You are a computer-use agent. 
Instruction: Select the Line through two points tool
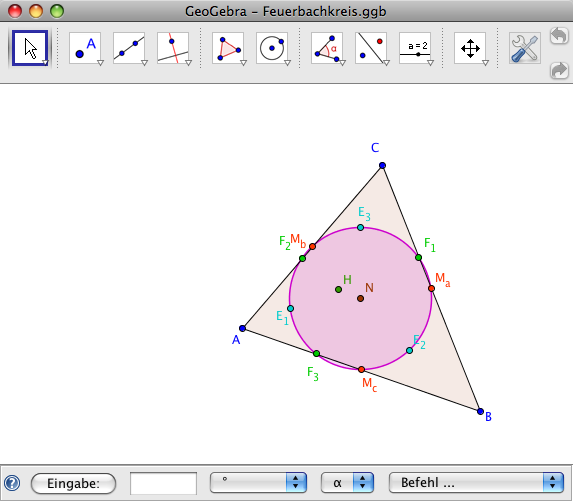point(129,48)
